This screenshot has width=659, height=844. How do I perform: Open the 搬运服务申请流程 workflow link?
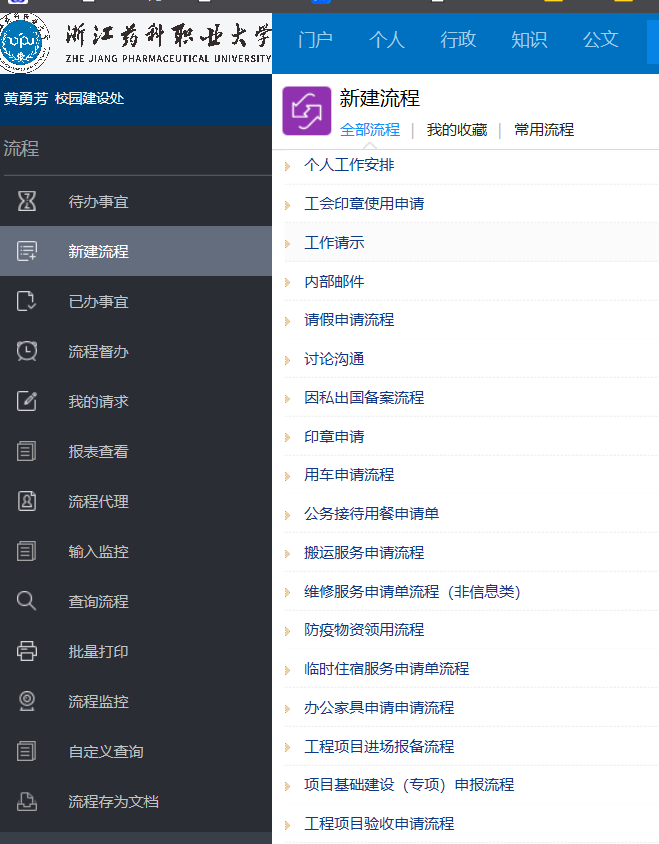364,553
